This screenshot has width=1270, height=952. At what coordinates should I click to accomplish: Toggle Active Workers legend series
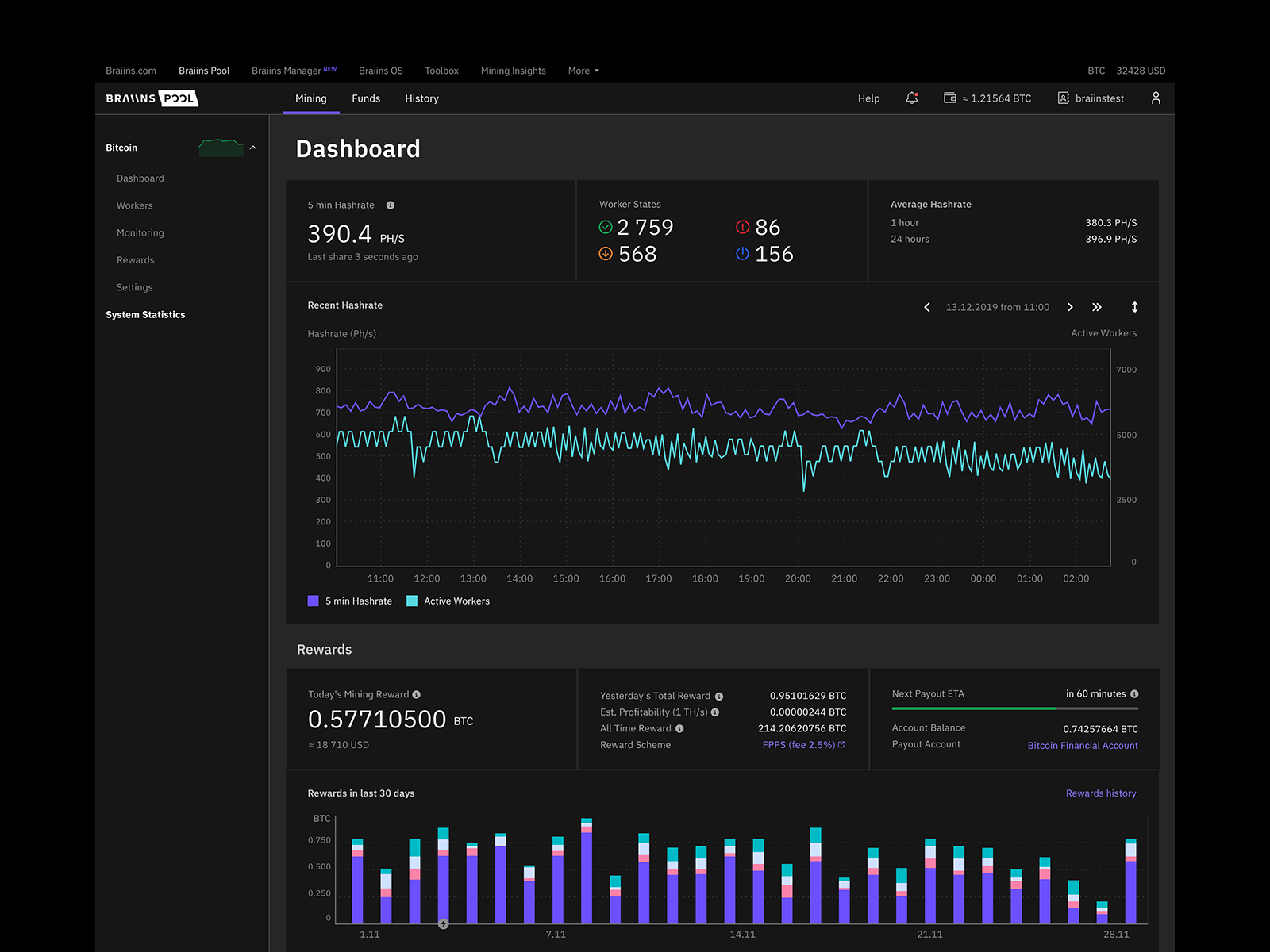pos(448,601)
